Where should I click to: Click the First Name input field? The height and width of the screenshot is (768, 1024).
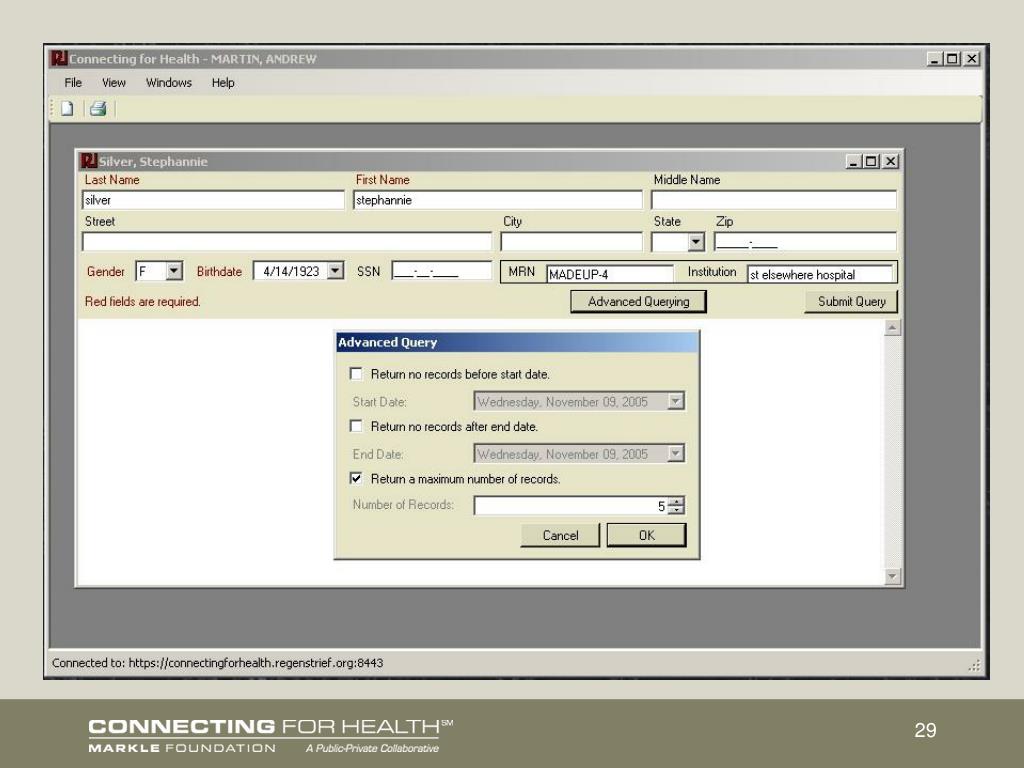click(x=498, y=200)
